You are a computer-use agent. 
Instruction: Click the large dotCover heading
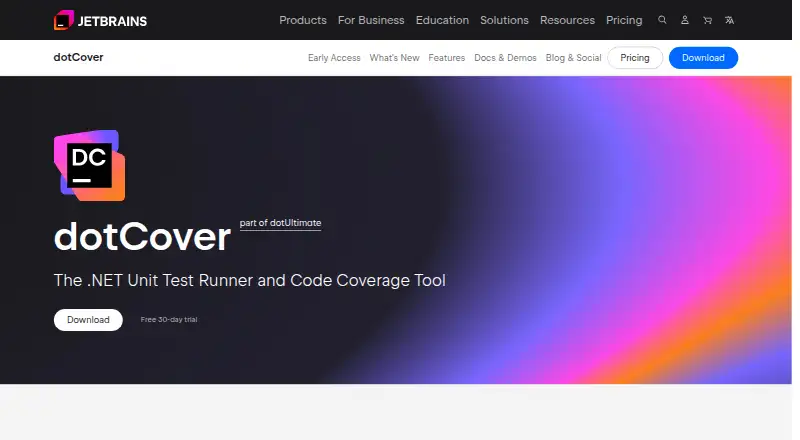click(x=142, y=237)
